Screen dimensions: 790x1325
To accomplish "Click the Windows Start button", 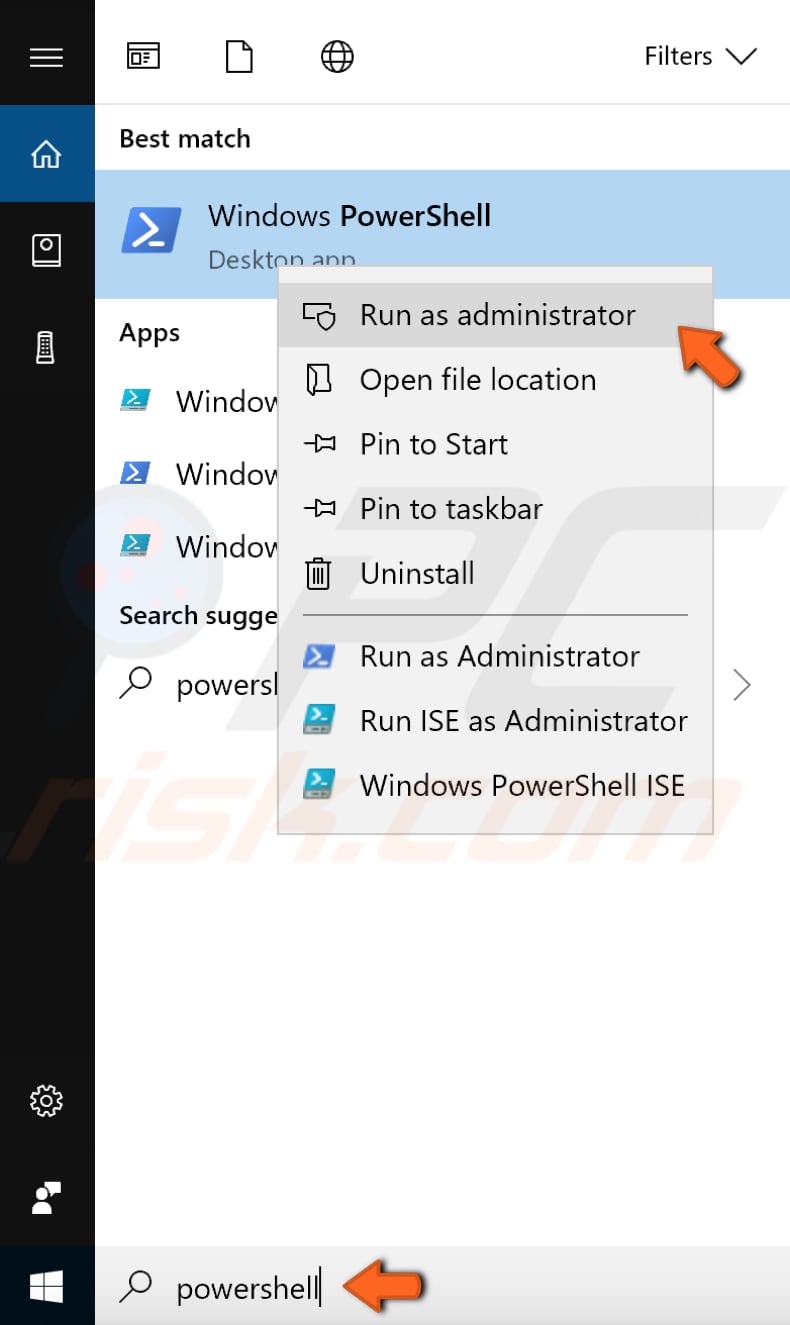I will (x=47, y=1287).
